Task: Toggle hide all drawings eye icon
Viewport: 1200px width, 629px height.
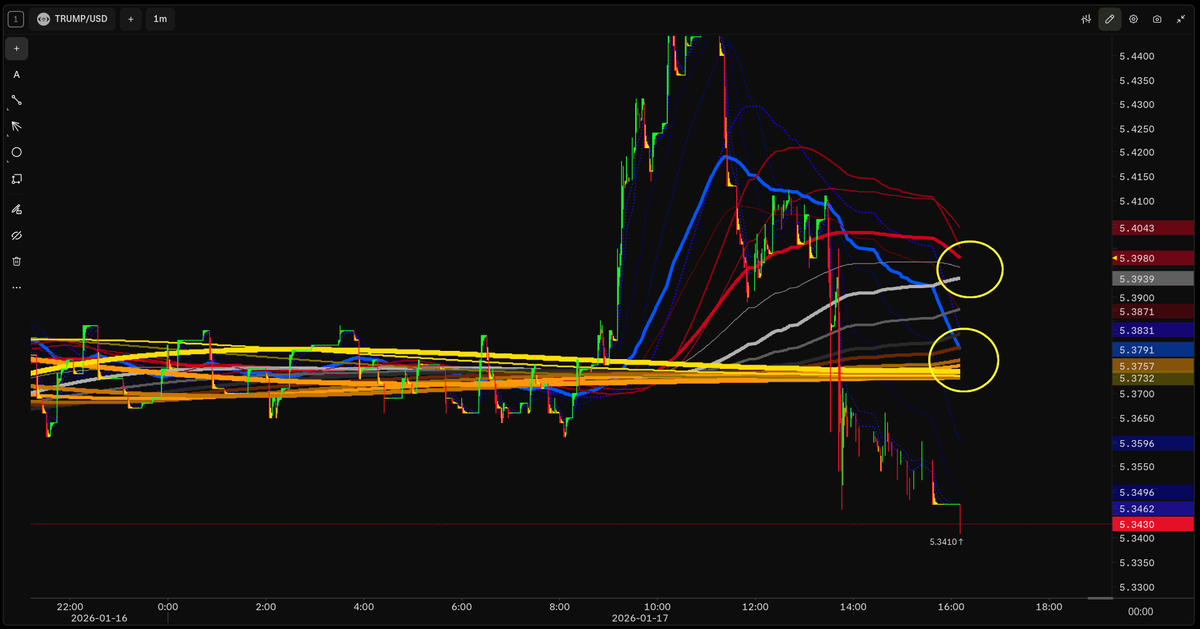Action: pos(16,235)
